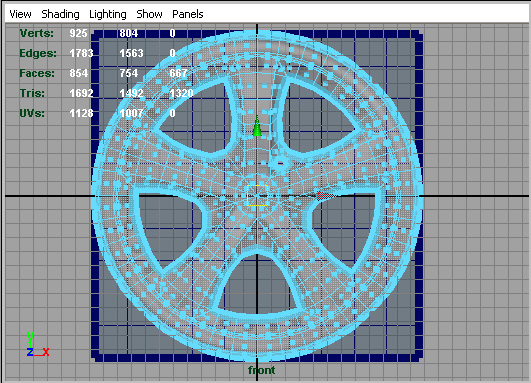This screenshot has height=383, width=531.
Task: Open the Shading menu
Action: point(60,14)
